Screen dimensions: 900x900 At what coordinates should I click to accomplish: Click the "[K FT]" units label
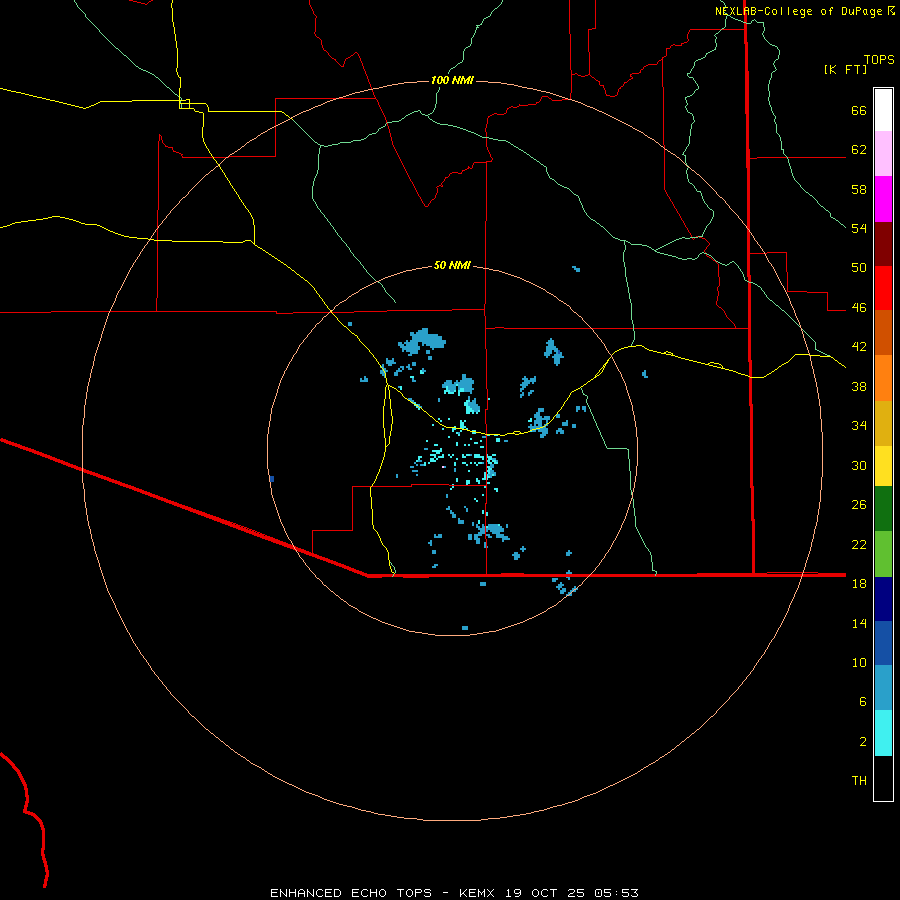click(x=845, y=70)
